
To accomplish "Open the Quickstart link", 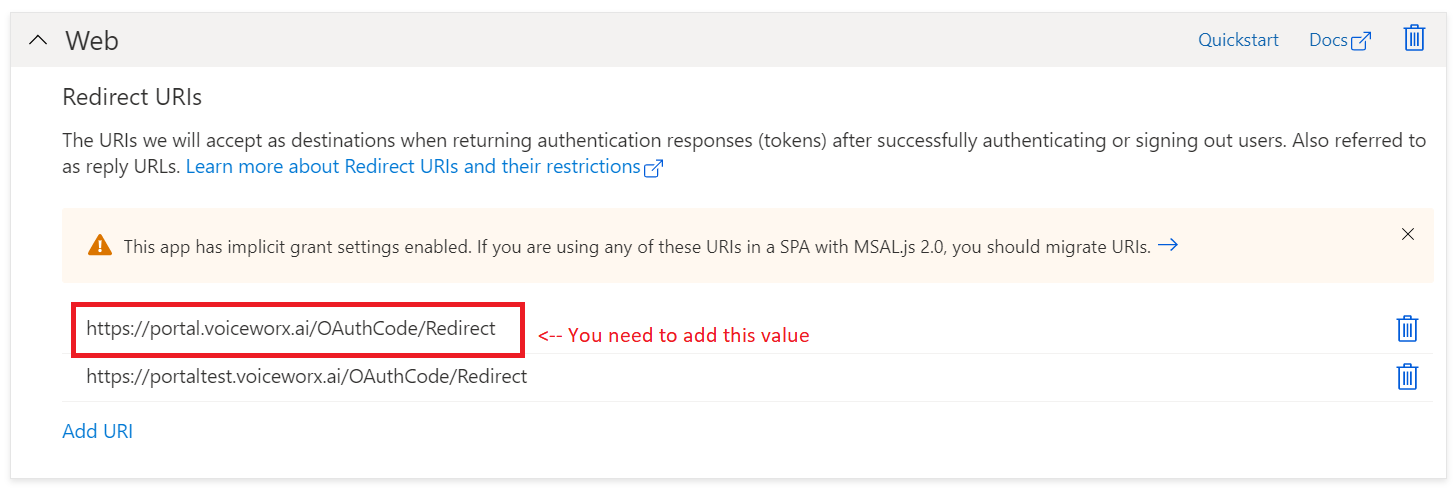I will [x=1238, y=40].
